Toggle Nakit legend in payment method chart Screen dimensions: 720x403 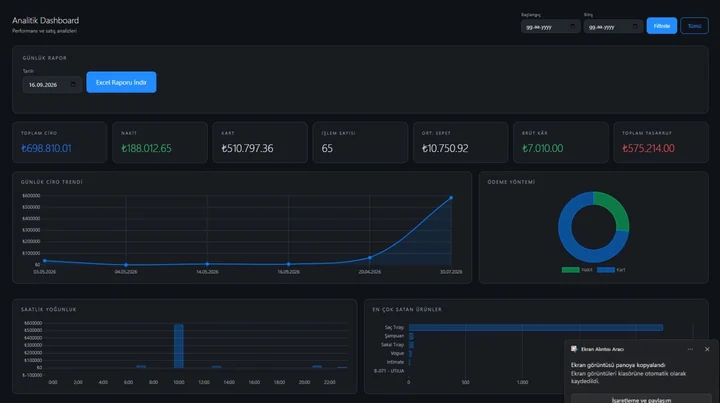tap(577, 270)
